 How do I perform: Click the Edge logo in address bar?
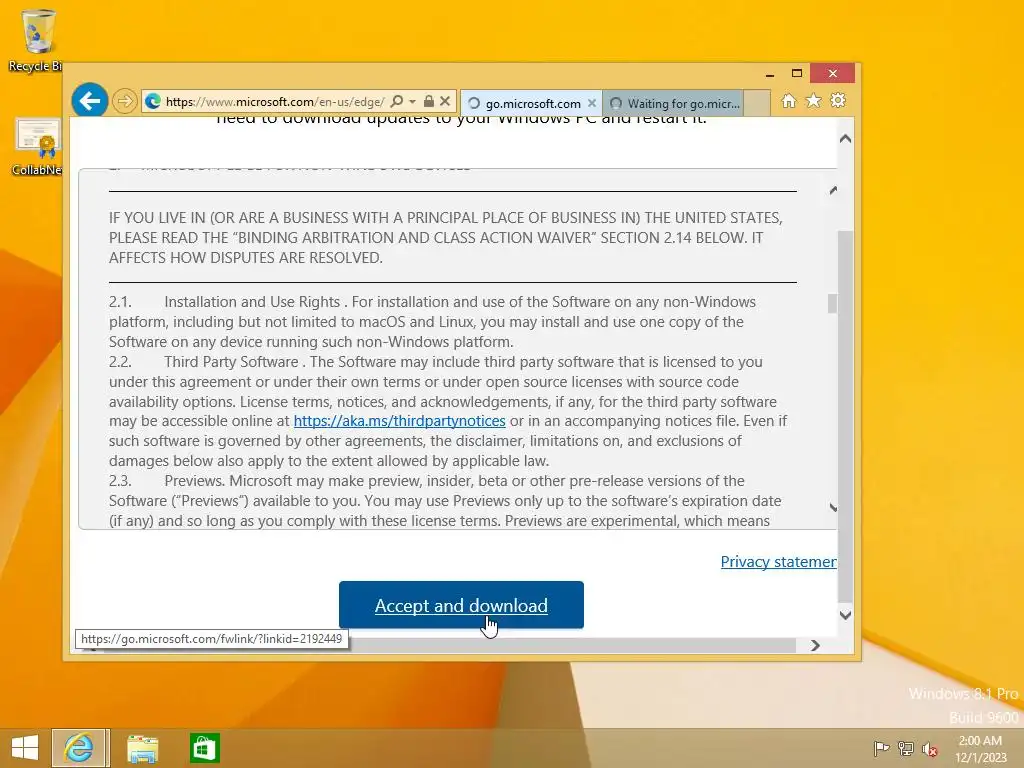tap(153, 101)
